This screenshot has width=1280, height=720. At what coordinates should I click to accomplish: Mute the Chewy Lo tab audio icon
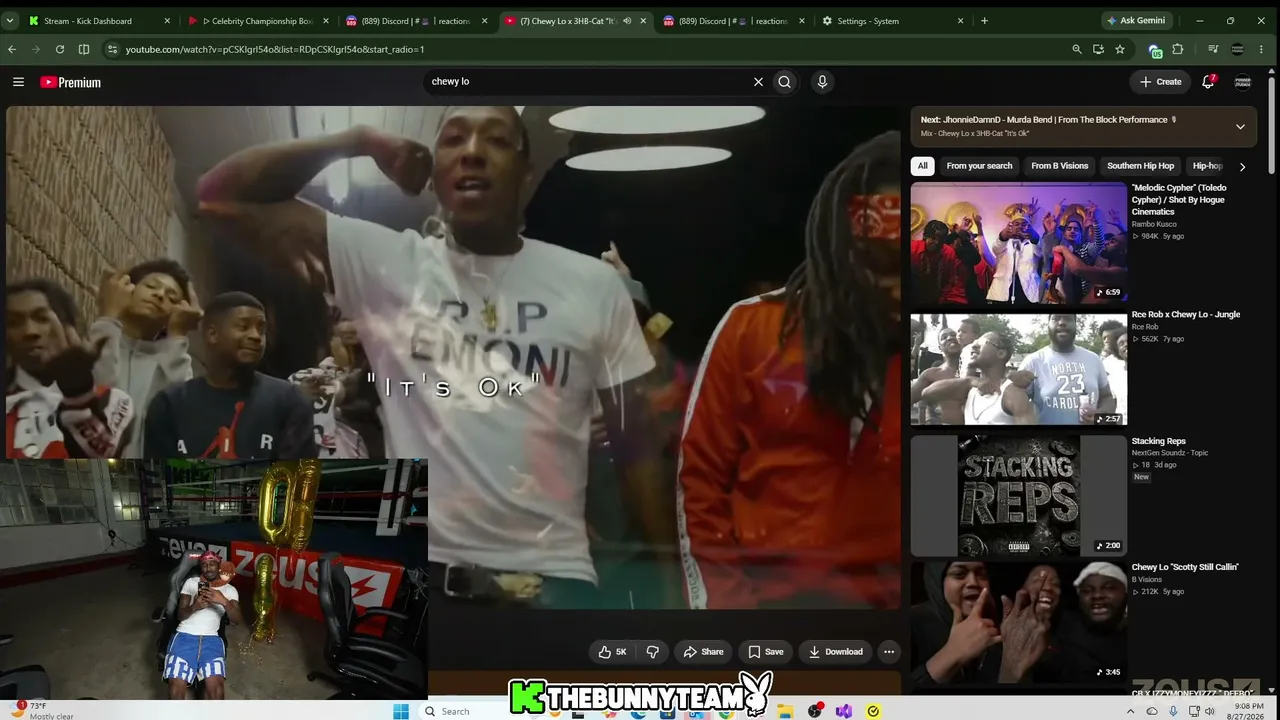coord(627,20)
